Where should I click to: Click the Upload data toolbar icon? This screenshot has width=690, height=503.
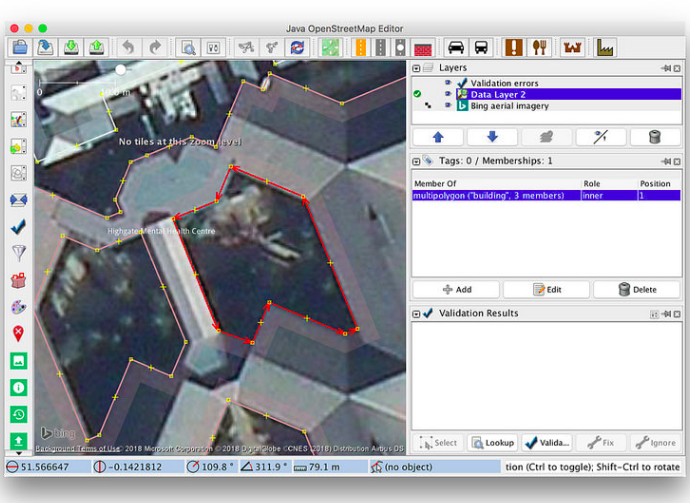point(96,47)
